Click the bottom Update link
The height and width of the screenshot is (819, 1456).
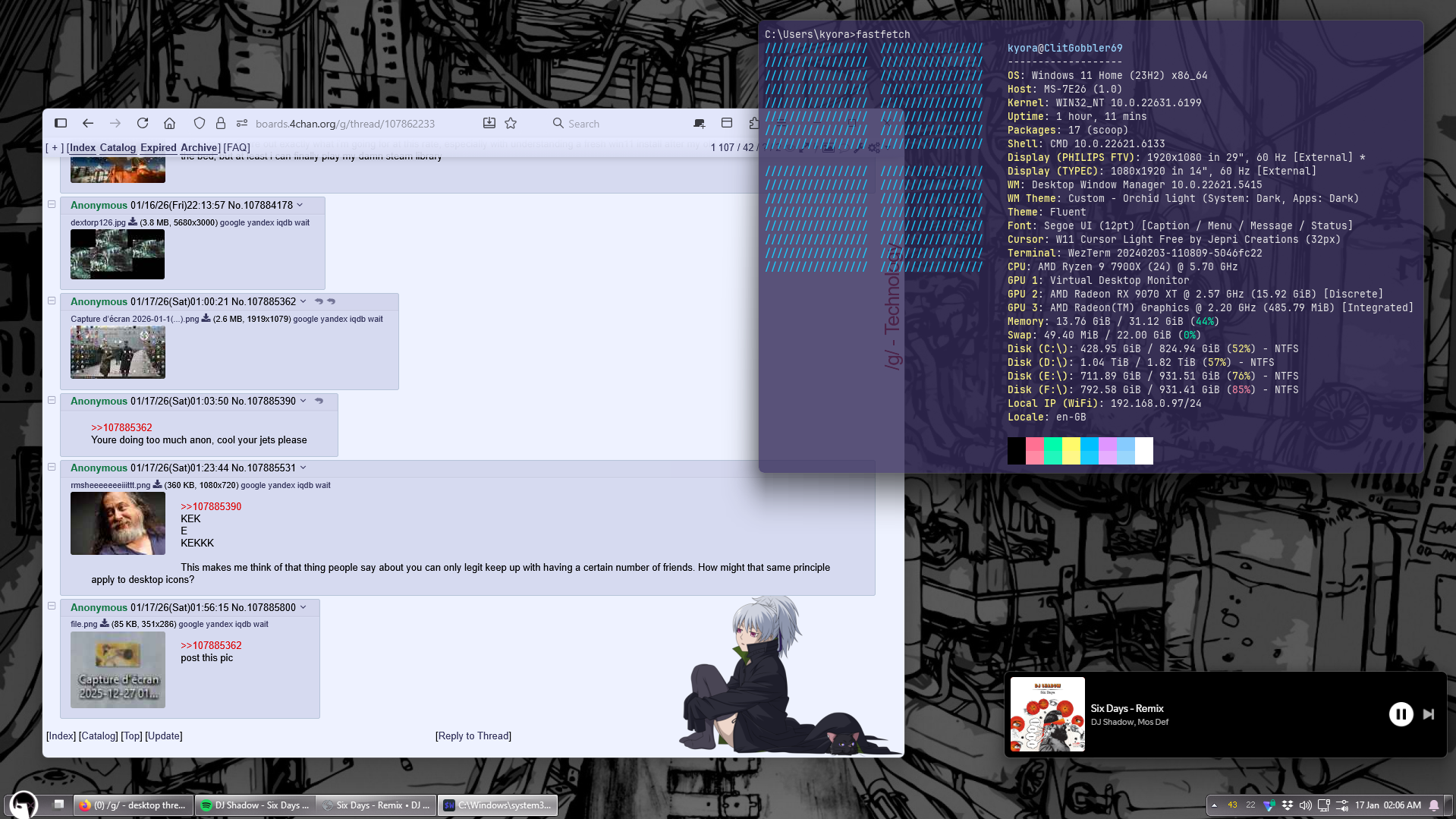click(x=164, y=736)
